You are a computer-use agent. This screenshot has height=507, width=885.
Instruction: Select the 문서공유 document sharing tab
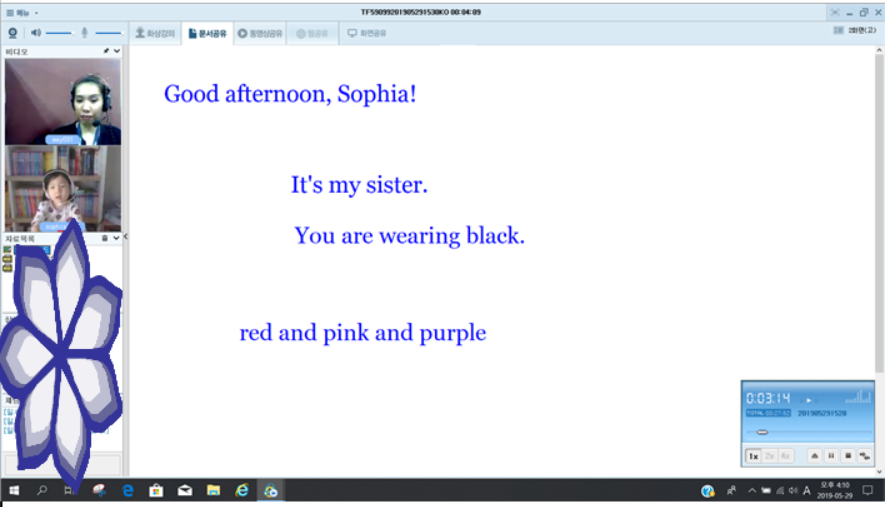[x=207, y=33]
